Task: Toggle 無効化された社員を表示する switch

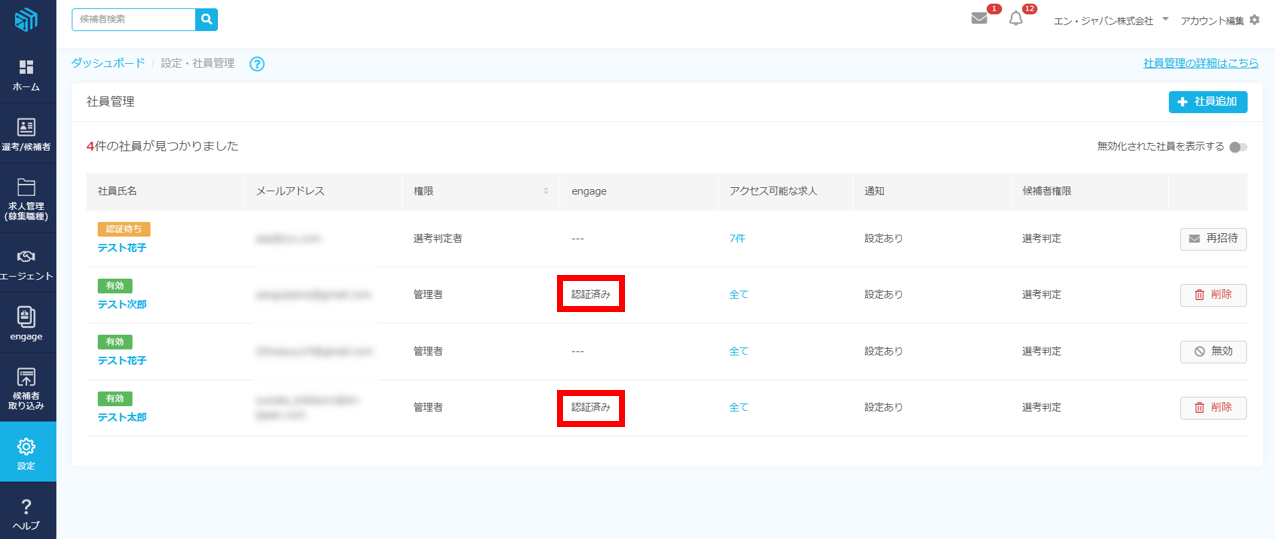Action: click(x=1238, y=147)
